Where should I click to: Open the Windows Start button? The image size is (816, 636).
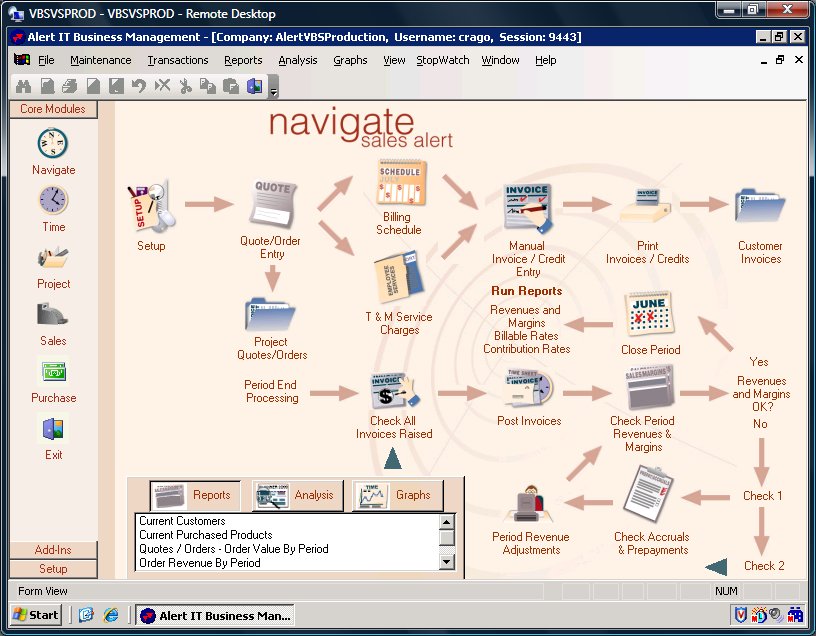[x=35, y=615]
